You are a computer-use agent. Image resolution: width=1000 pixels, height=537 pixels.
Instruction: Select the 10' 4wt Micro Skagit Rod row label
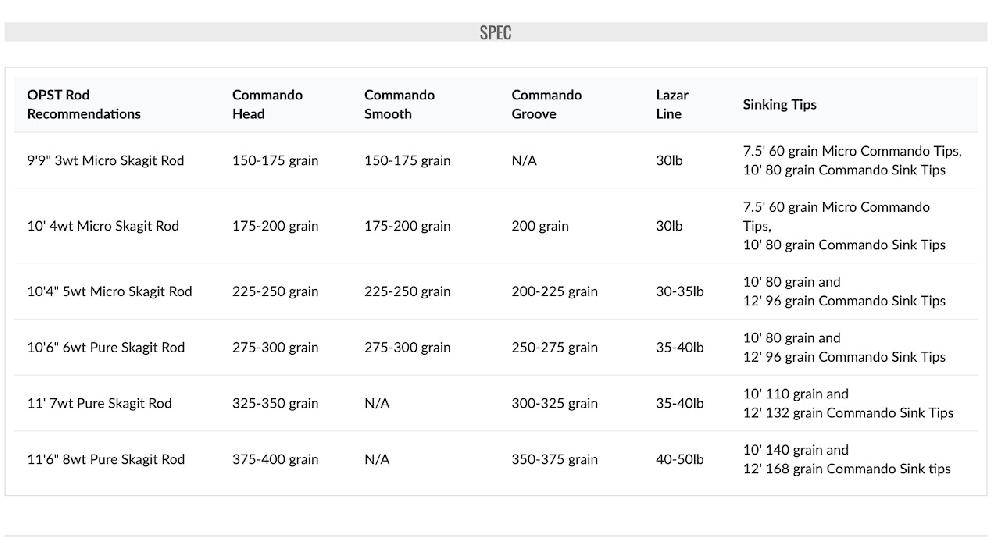click(102, 226)
